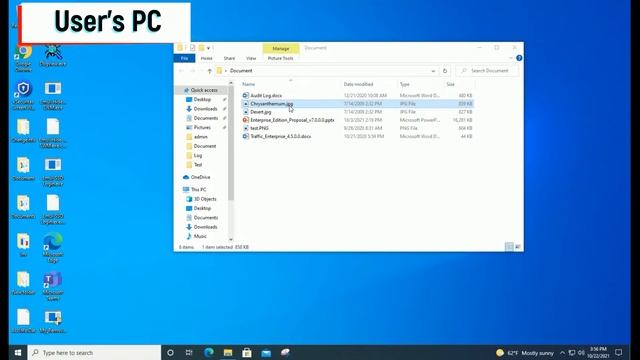The image size is (640, 360).
Task: Select Test folder in navigation pane
Action: (198, 165)
